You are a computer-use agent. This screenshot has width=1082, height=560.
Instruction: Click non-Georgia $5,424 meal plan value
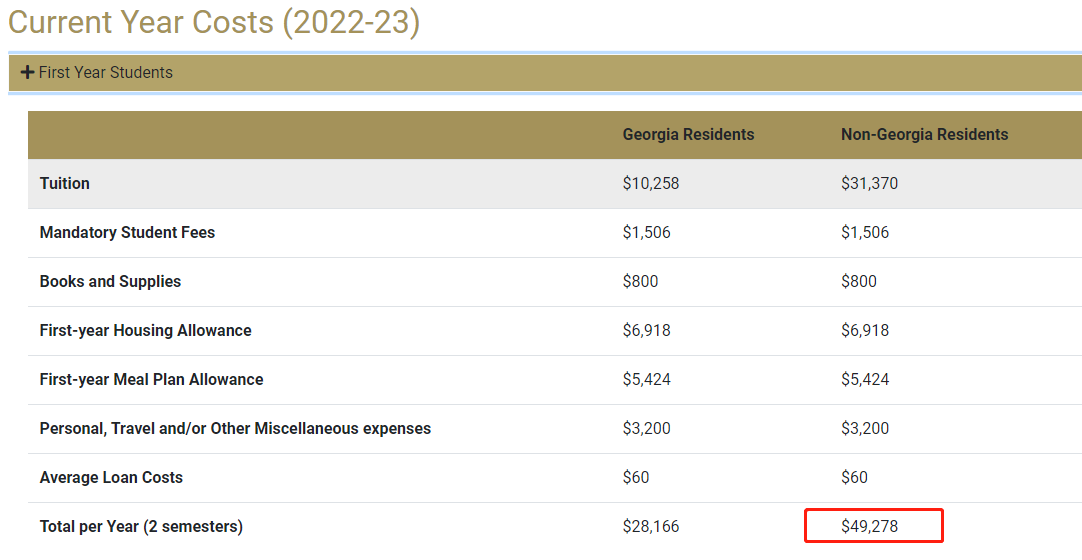865,379
